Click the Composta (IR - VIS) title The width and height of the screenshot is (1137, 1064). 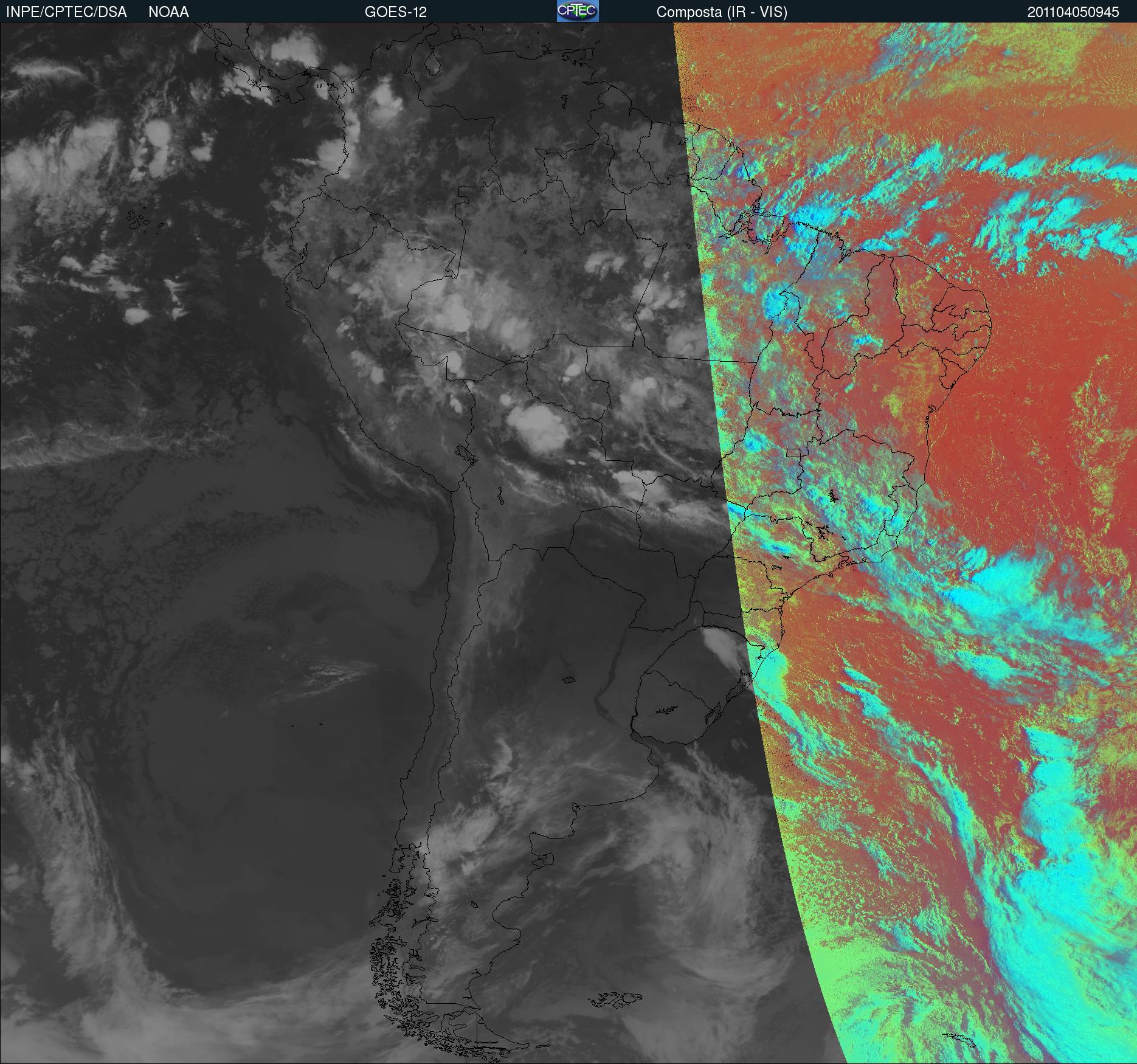[x=722, y=12]
